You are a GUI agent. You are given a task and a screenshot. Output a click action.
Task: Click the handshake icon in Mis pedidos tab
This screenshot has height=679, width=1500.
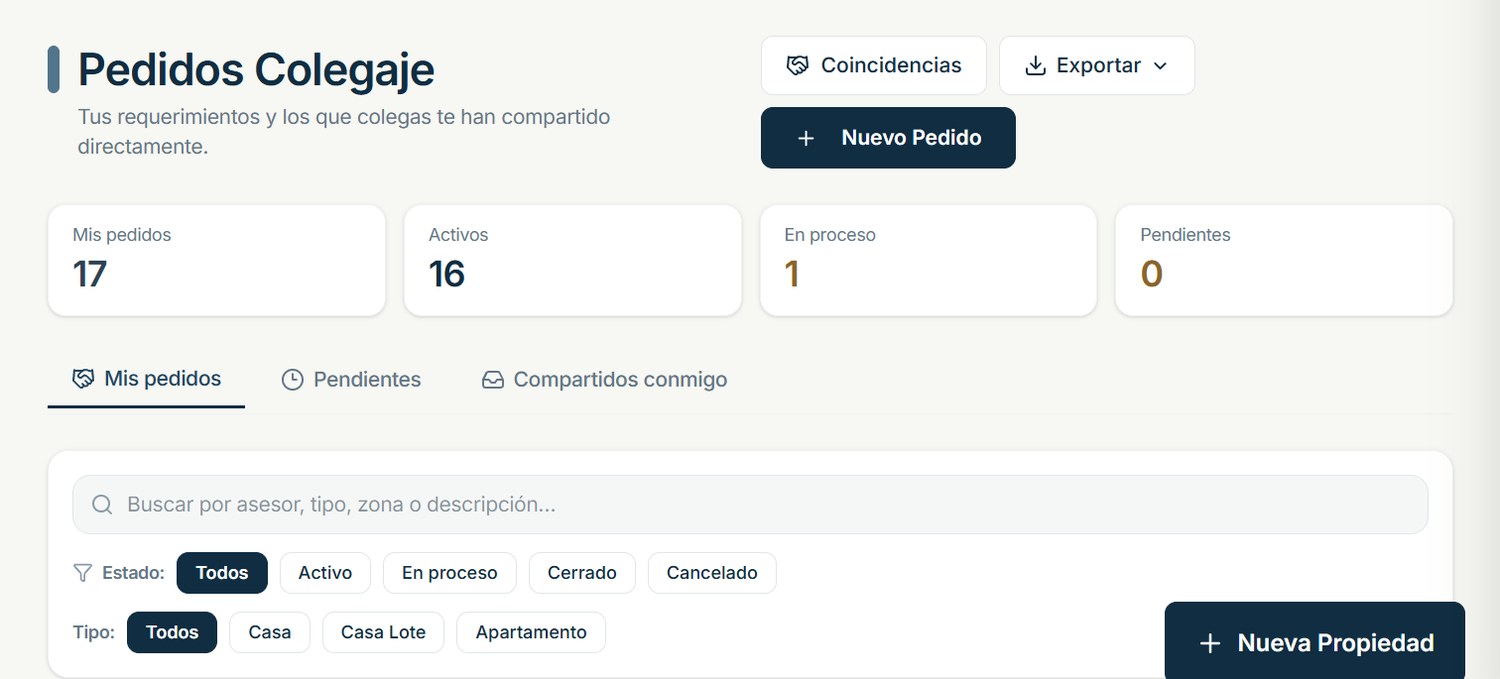tap(83, 380)
